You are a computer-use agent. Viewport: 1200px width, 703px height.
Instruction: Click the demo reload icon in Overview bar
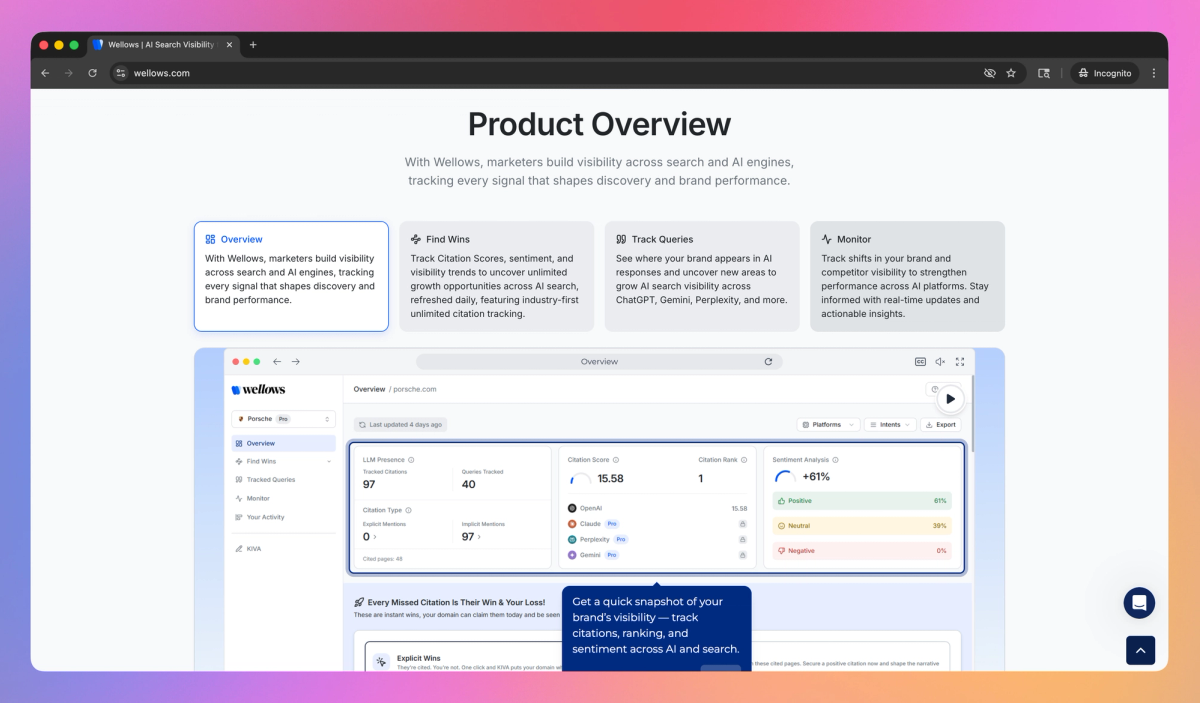pos(768,362)
